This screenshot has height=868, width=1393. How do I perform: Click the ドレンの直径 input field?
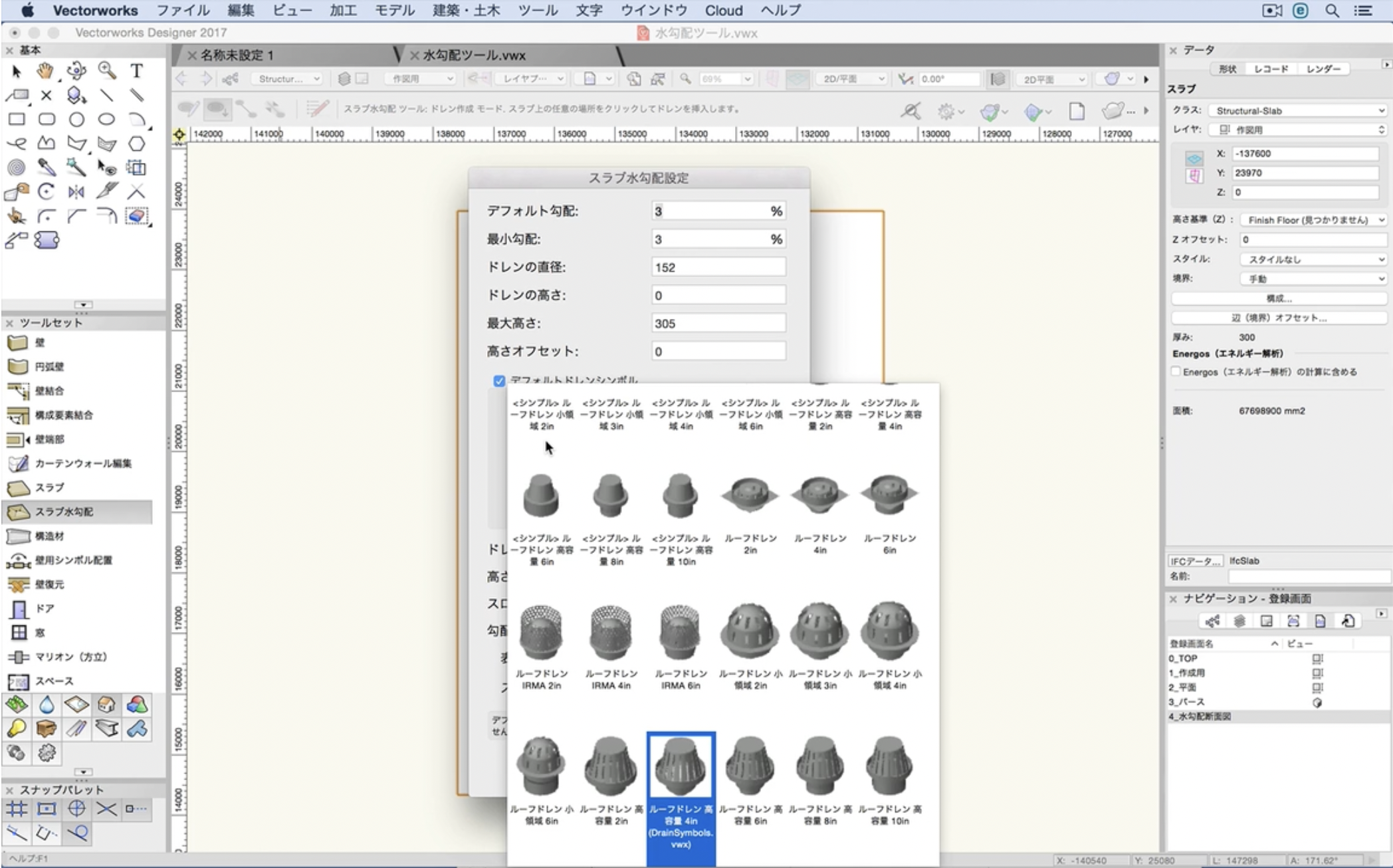[718, 267]
